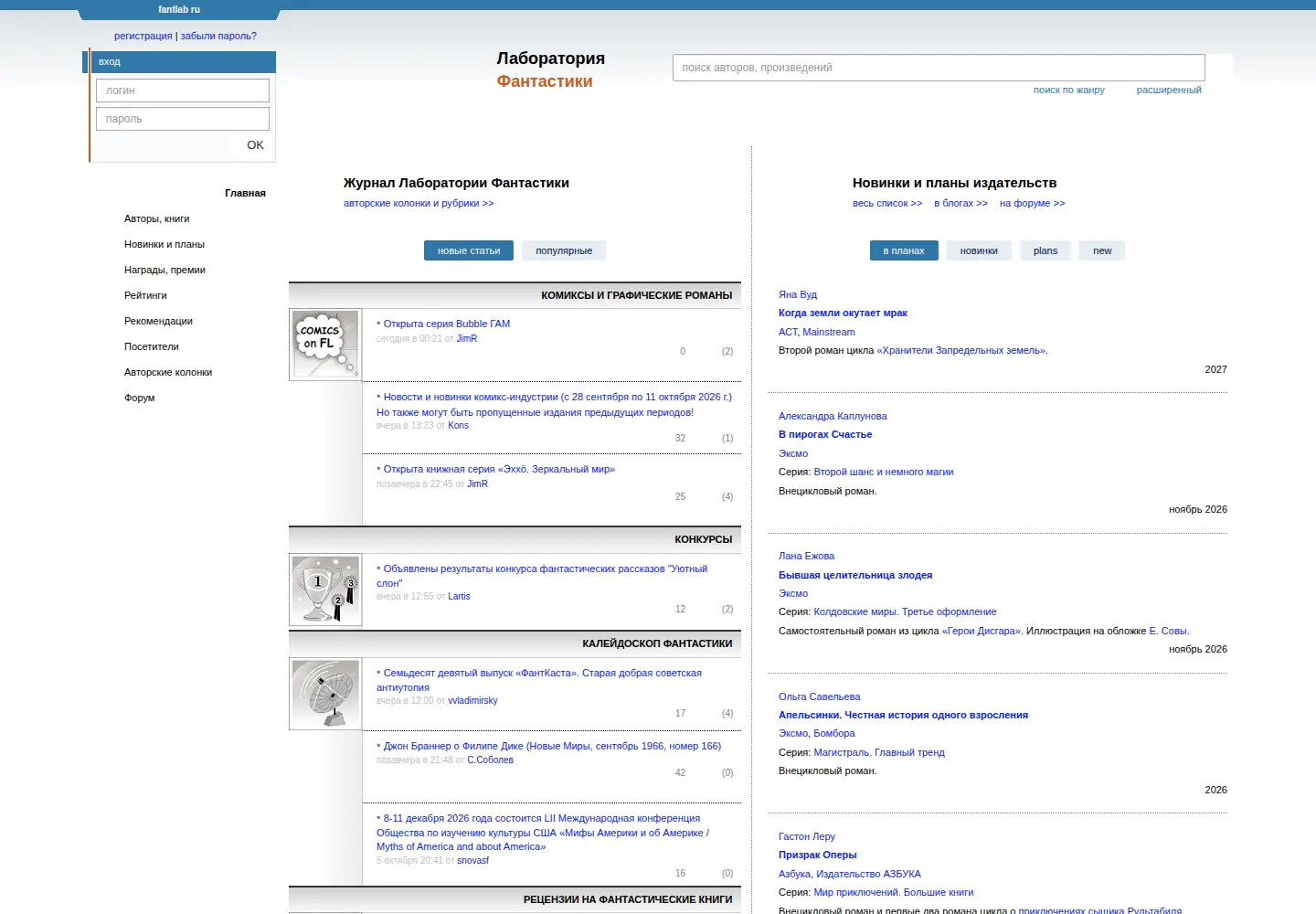Open article «Открыта книжная серия Эххо. Зеркальный мир»
The width and height of the screenshot is (1316, 914).
coord(499,469)
